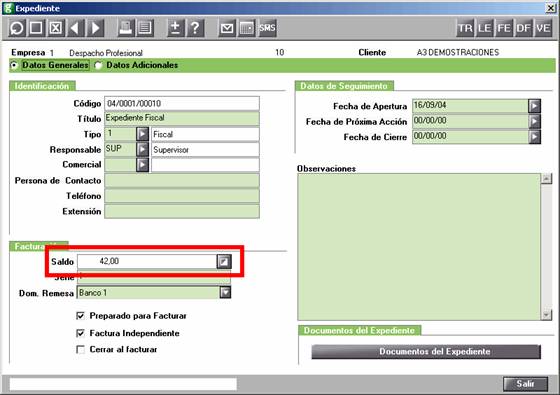The width and height of the screenshot is (560, 395).
Task: Click the FE toolbar button
Action: [x=504, y=28]
